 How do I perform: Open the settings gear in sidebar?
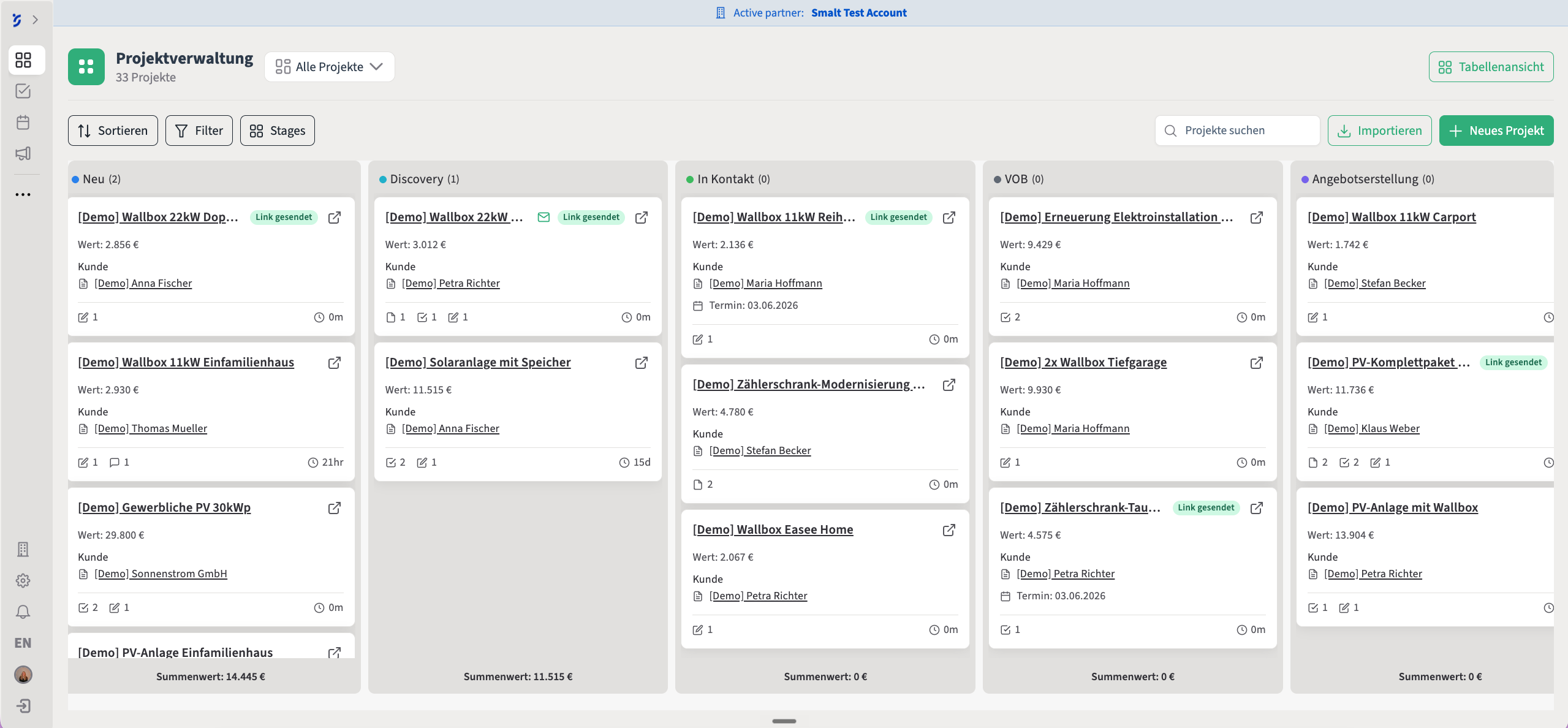click(x=23, y=580)
